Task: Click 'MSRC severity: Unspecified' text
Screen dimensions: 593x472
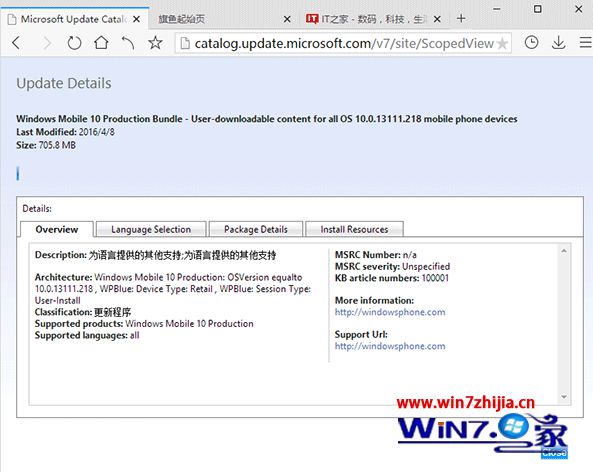Action: pos(393,266)
